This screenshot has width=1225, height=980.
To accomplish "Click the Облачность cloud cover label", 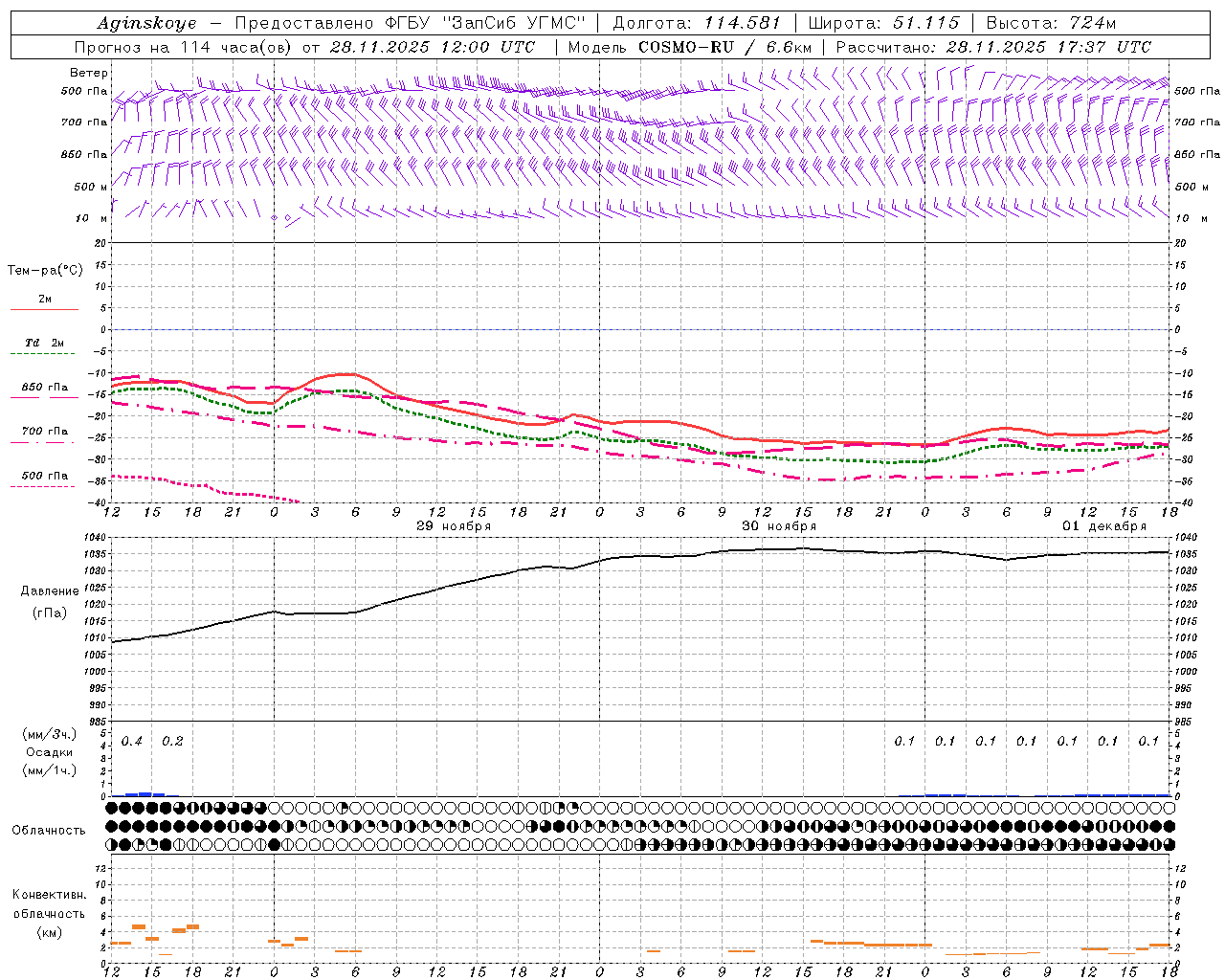I will [49, 831].
